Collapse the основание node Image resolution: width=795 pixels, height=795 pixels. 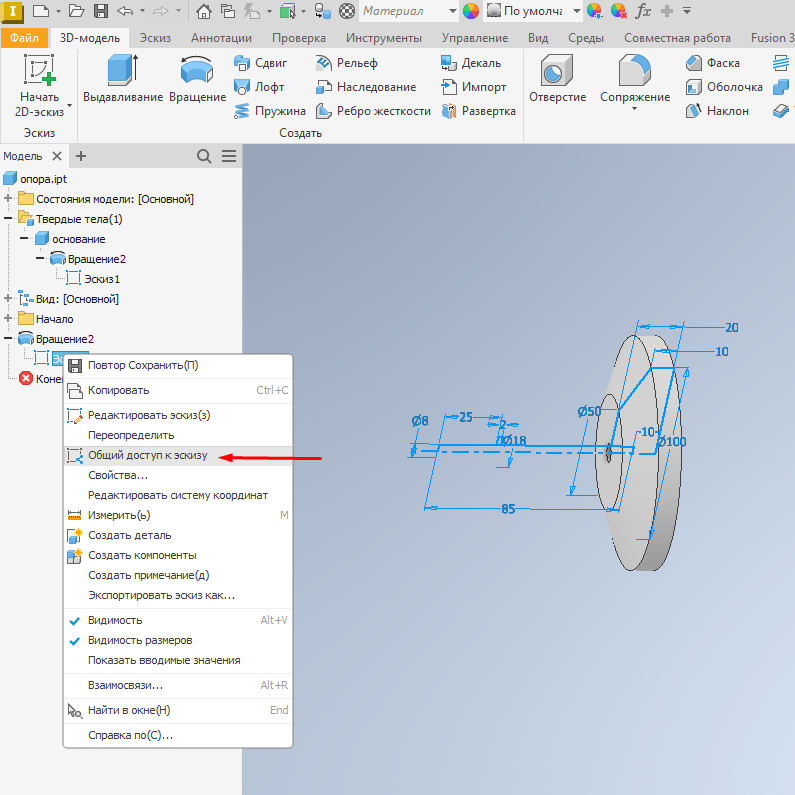[24, 238]
